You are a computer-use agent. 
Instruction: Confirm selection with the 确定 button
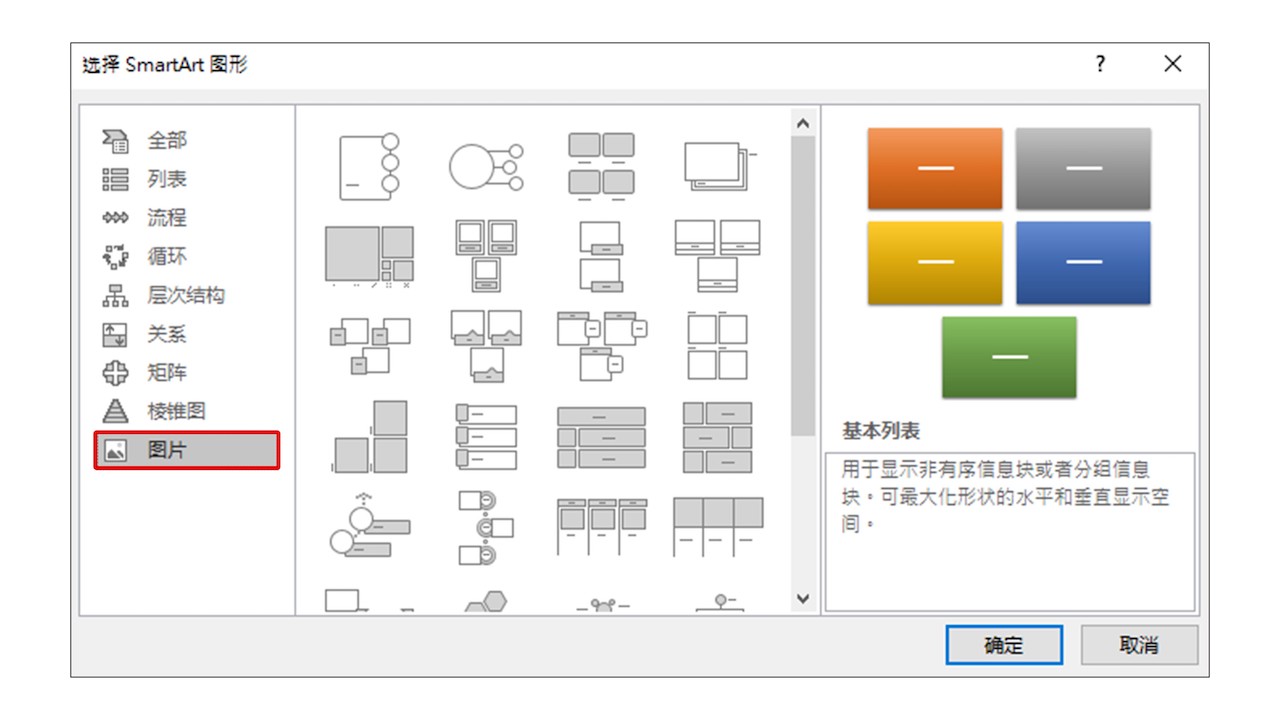pos(1004,645)
